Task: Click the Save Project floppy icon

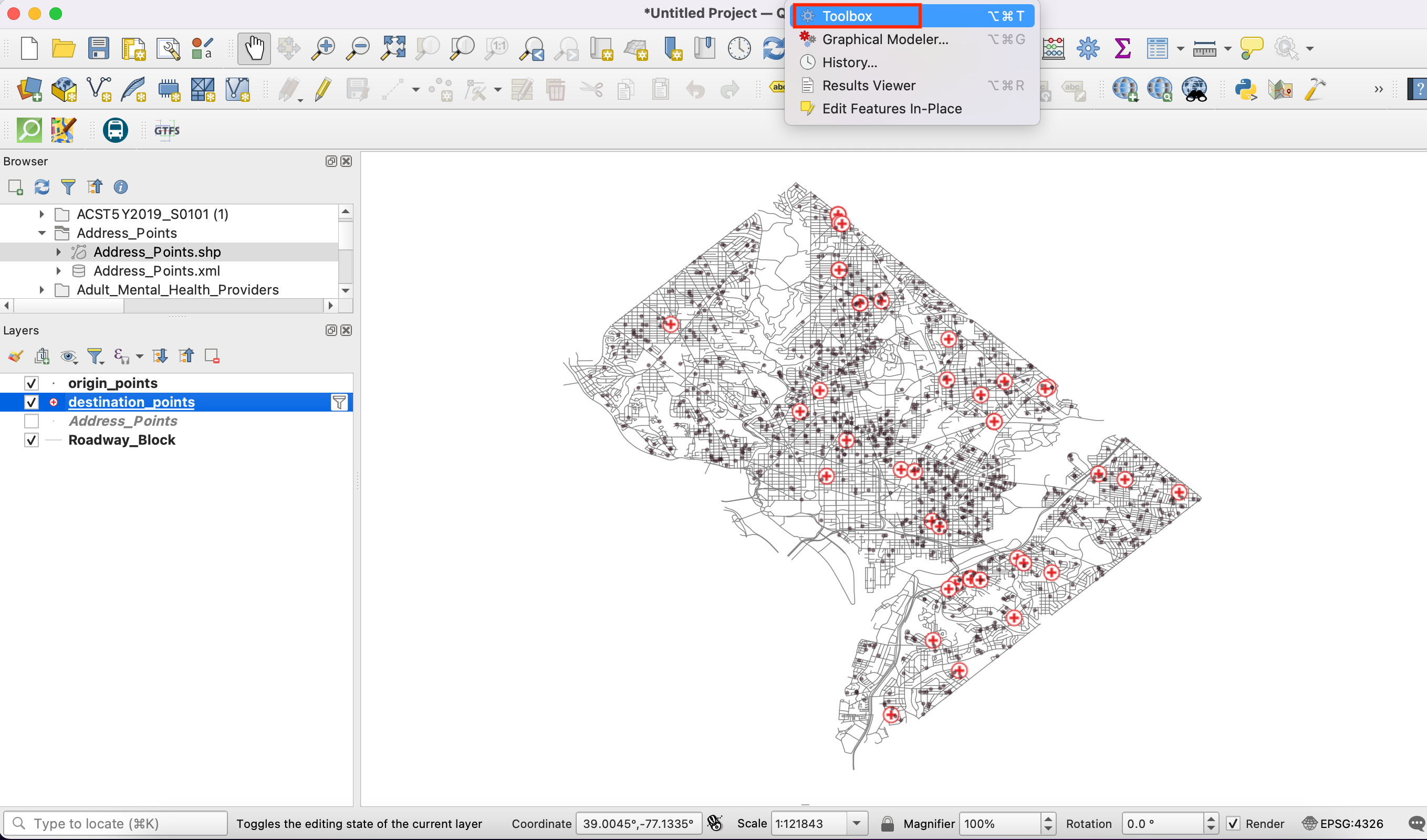Action: click(x=99, y=49)
